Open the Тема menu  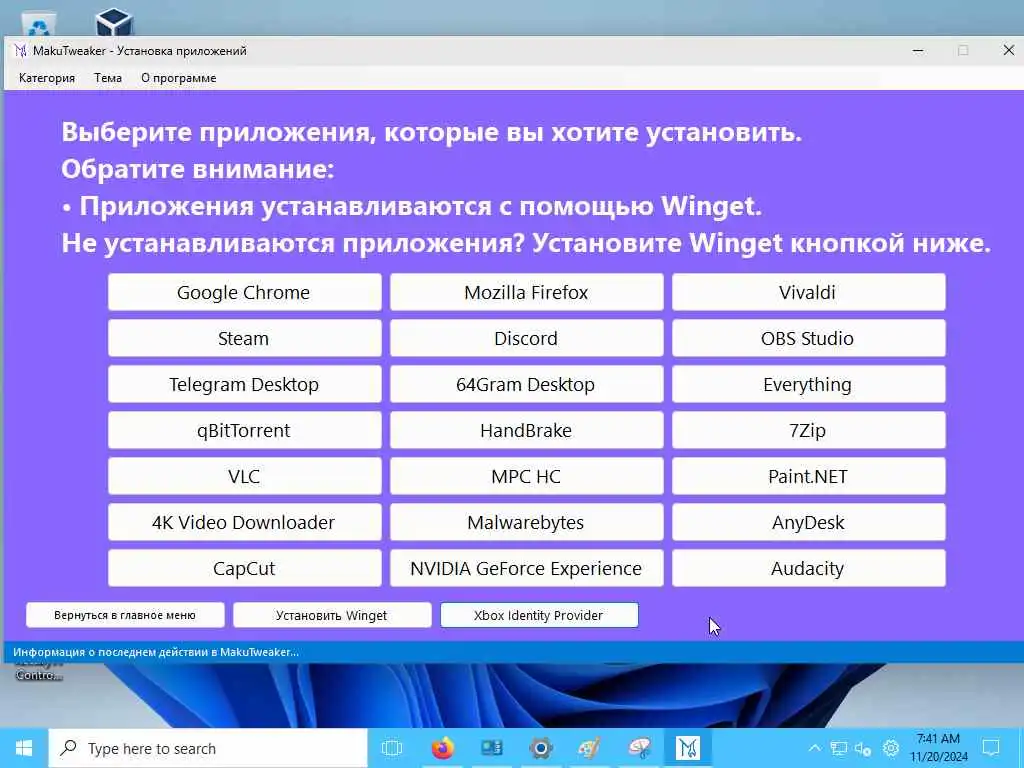pos(108,78)
